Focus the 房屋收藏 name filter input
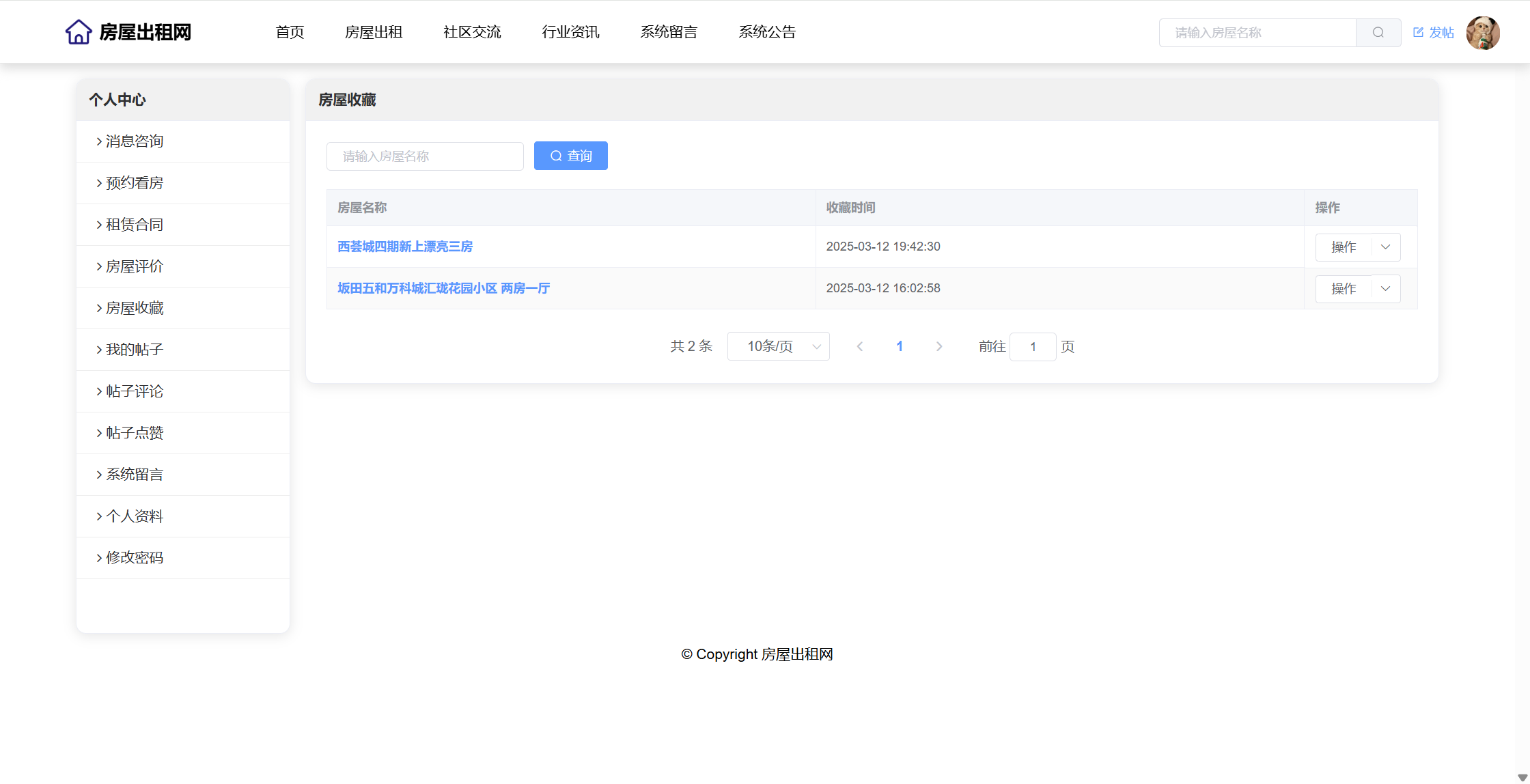This screenshot has height=784, width=1530. pyautogui.click(x=425, y=156)
